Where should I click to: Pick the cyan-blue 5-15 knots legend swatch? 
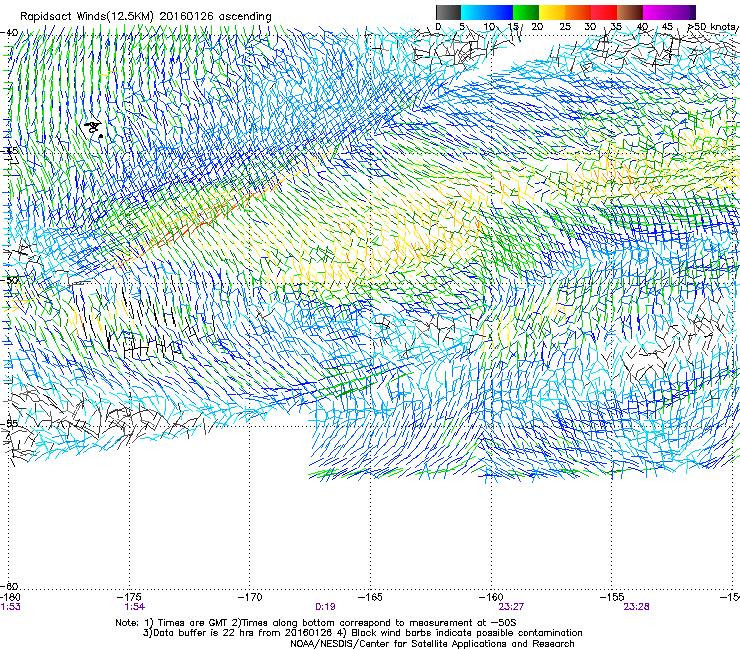(x=487, y=12)
